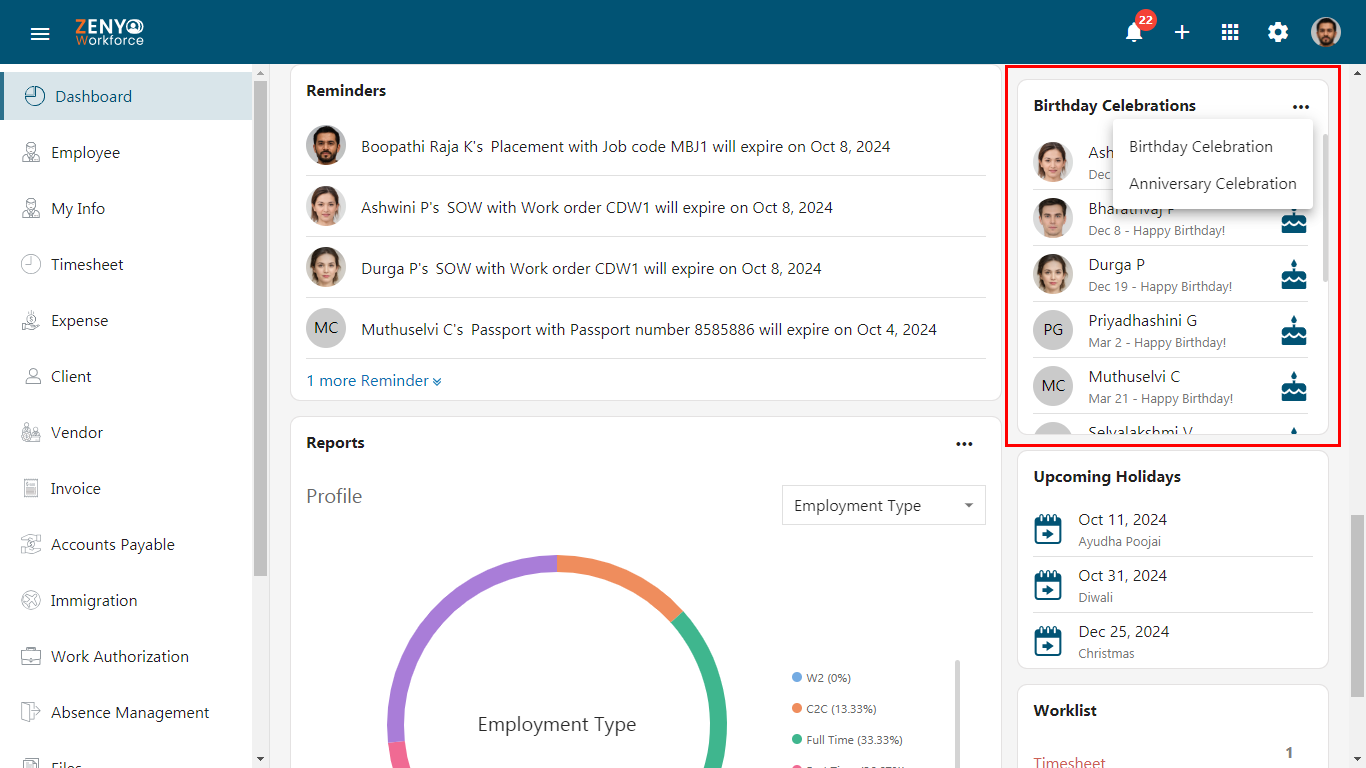1366x768 pixels.
Task: Select Anniversary Celebration from the popup menu
Action: point(1212,184)
